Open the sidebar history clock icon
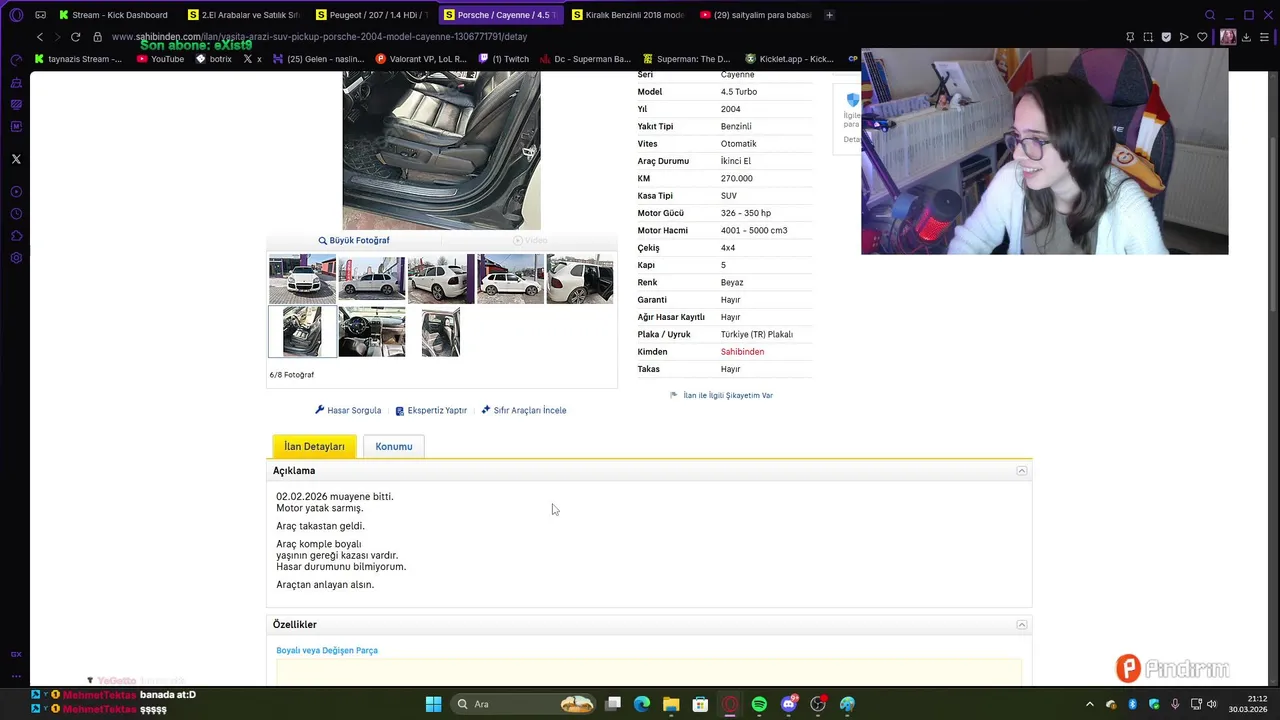Screen dimensions: 1280x720 (x=16, y=214)
